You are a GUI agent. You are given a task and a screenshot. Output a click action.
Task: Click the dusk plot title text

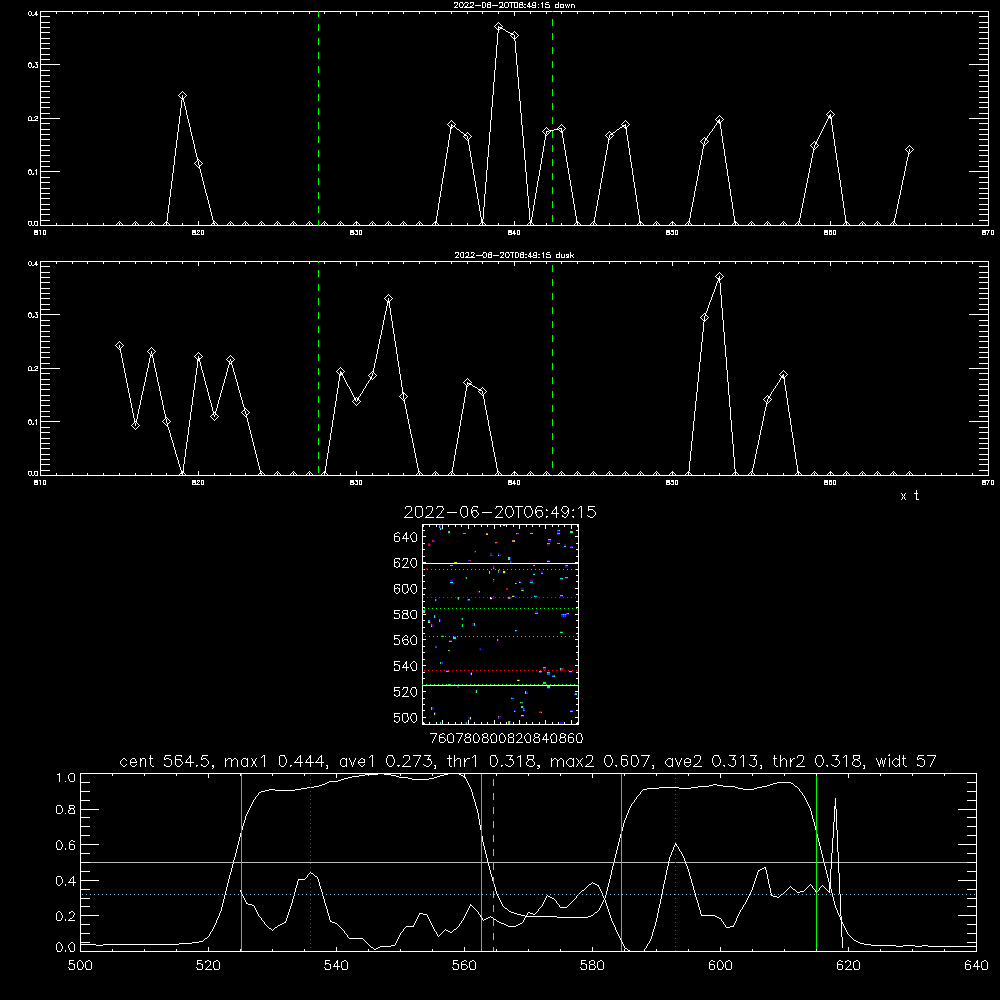(514, 255)
